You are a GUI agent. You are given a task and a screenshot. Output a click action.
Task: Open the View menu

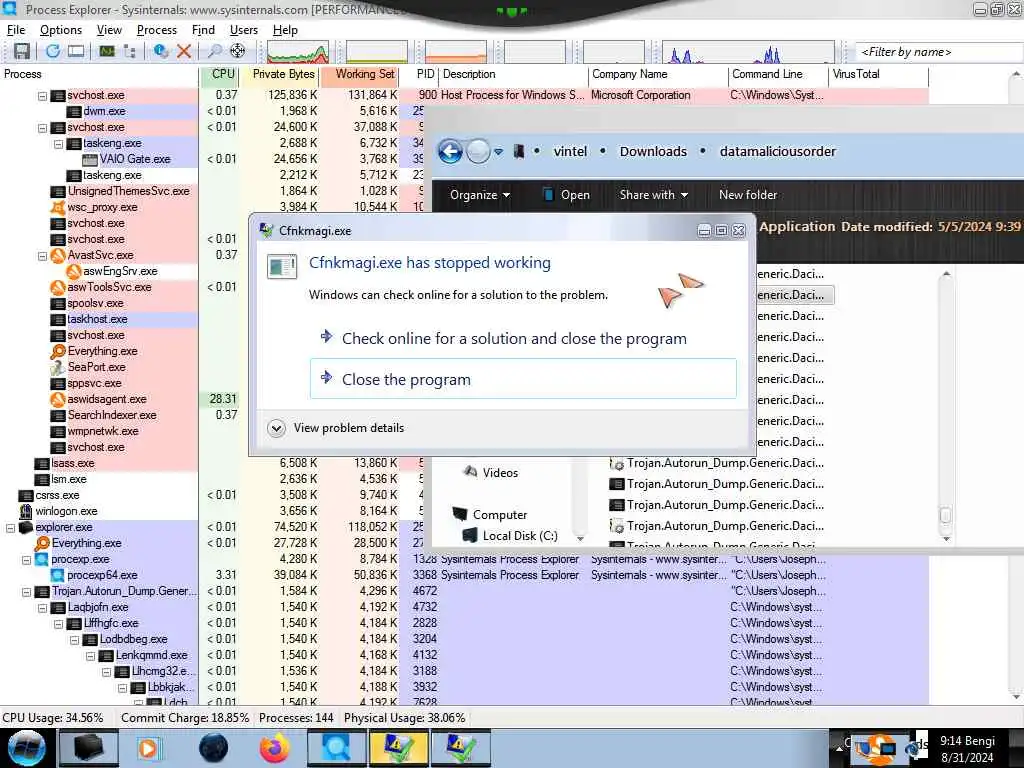tap(109, 30)
